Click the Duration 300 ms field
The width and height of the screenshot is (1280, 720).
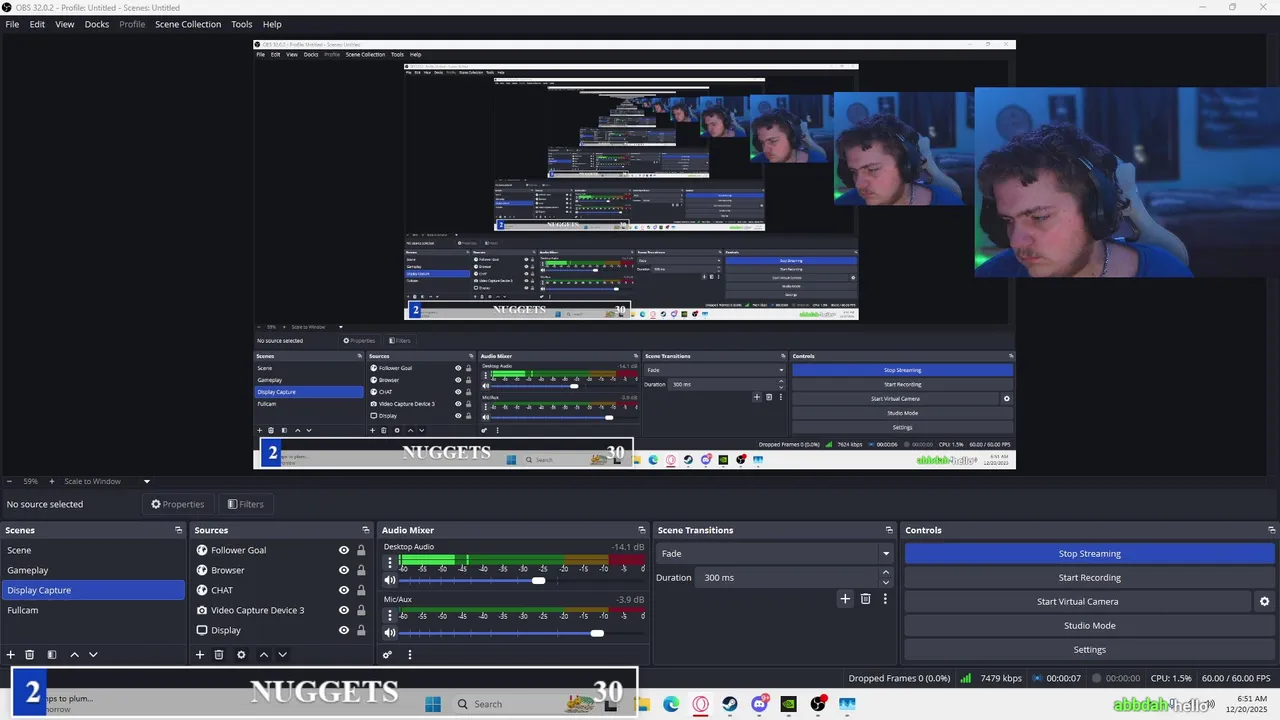click(787, 577)
